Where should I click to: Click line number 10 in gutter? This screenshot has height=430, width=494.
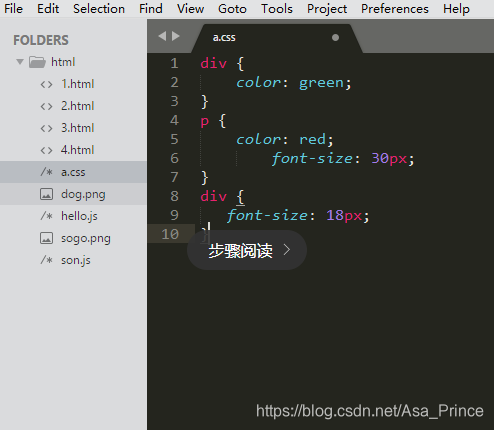[x=170, y=234]
